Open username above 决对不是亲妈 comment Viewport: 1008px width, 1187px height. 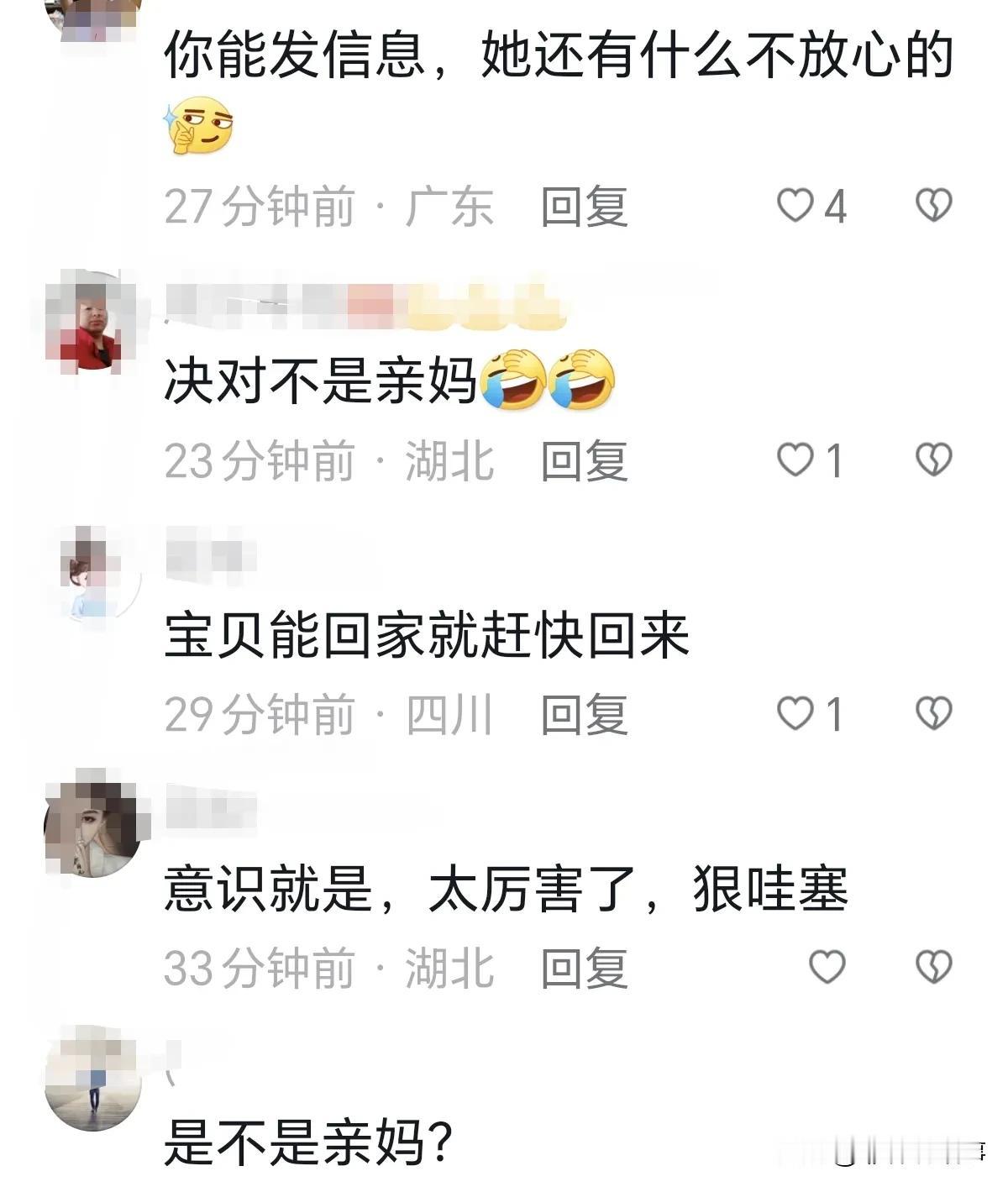(365, 304)
